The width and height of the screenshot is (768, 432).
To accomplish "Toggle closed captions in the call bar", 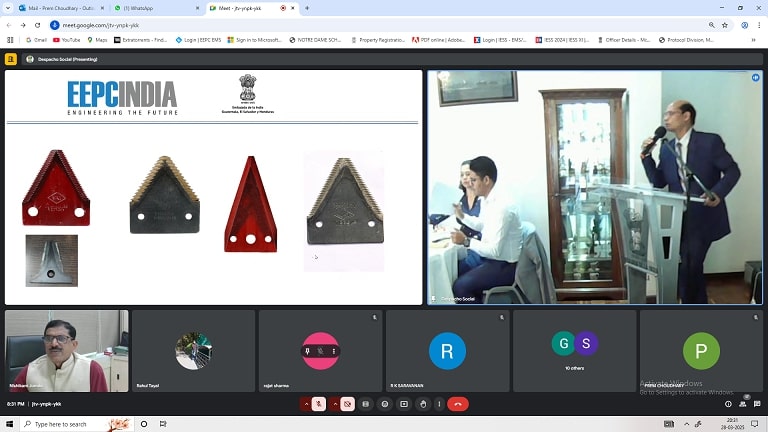I will coord(366,404).
